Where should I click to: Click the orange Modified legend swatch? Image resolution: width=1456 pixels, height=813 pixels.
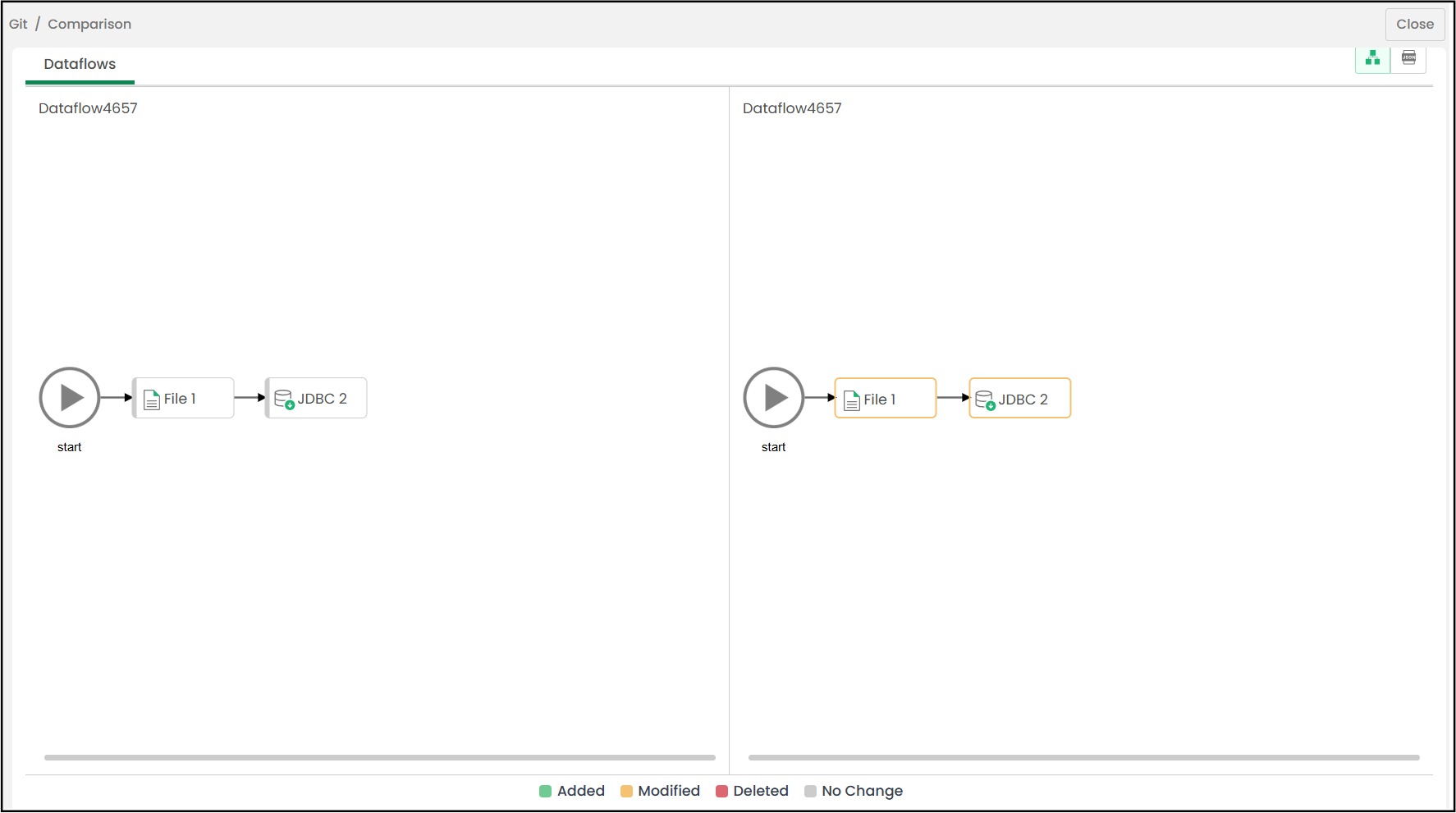(x=626, y=791)
